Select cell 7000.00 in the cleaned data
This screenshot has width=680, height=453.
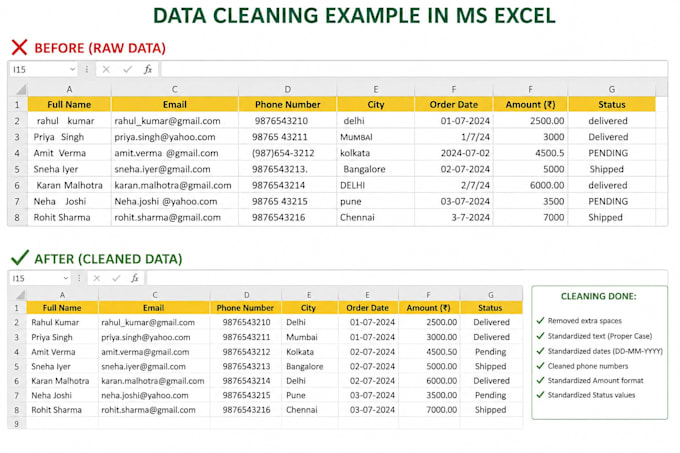[x=428, y=410]
